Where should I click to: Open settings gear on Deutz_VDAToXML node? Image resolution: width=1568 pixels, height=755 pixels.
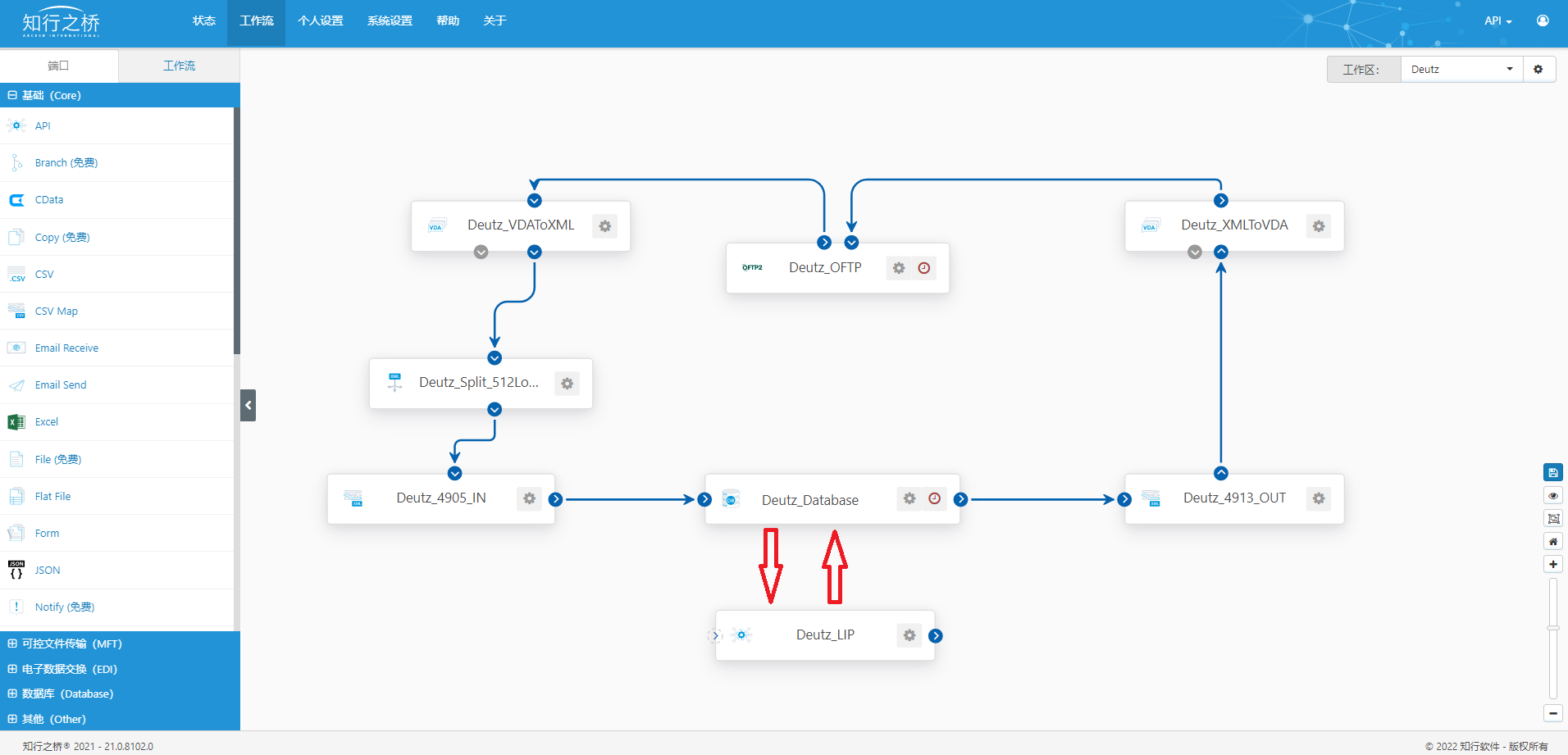click(604, 226)
